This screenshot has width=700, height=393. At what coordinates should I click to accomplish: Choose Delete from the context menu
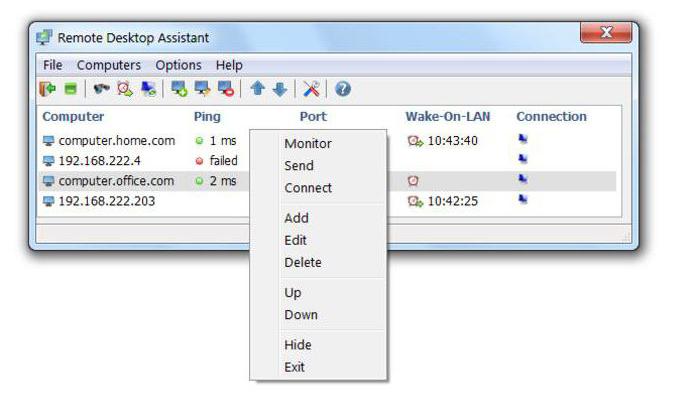coord(303,263)
